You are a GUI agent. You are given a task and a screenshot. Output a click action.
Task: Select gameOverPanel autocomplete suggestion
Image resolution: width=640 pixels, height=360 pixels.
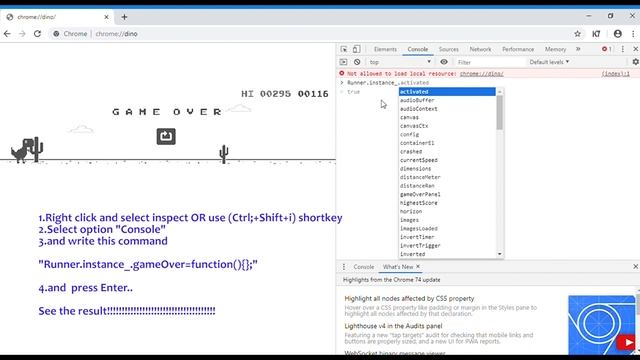coord(447,194)
